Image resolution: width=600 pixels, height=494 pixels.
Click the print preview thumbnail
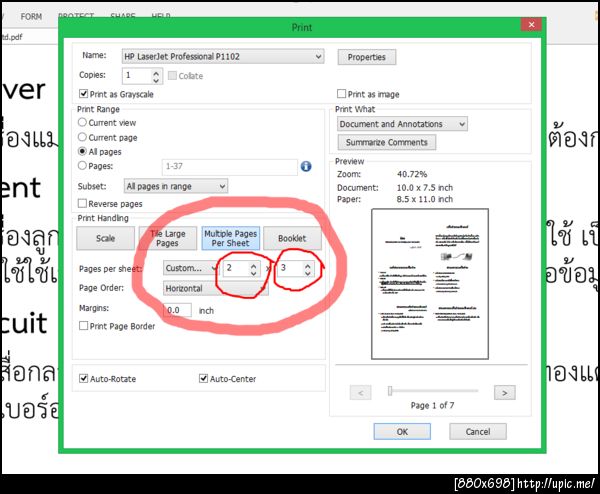tap(430, 284)
